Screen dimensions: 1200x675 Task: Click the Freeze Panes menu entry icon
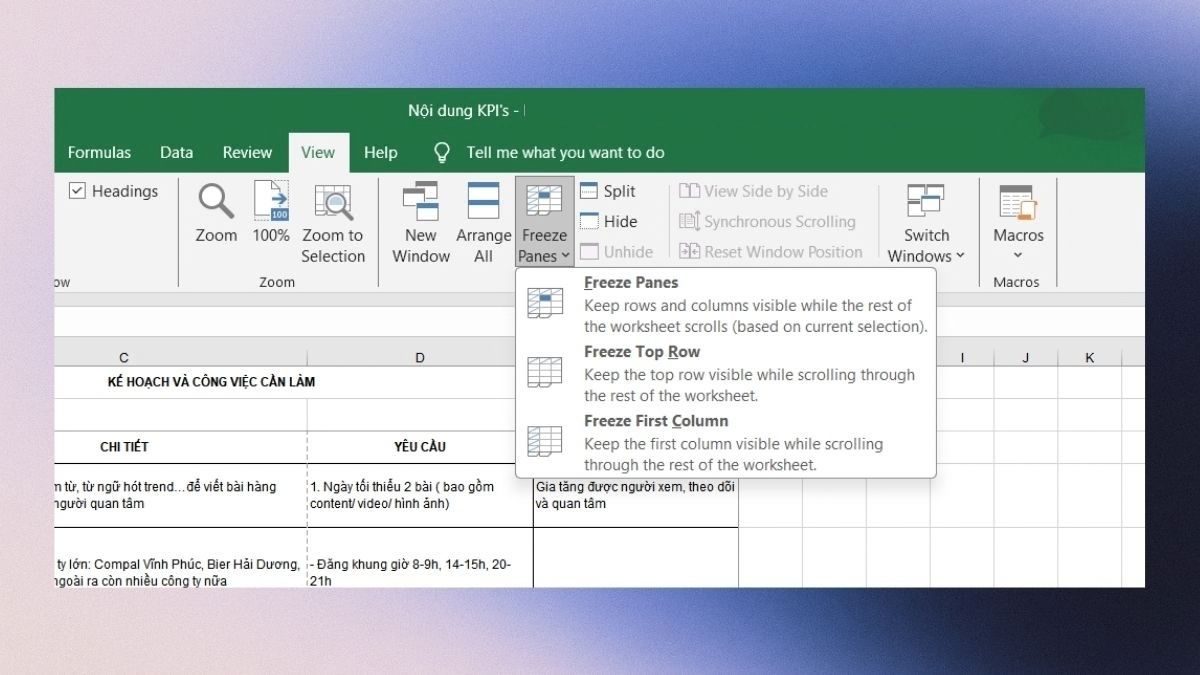click(545, 302)
